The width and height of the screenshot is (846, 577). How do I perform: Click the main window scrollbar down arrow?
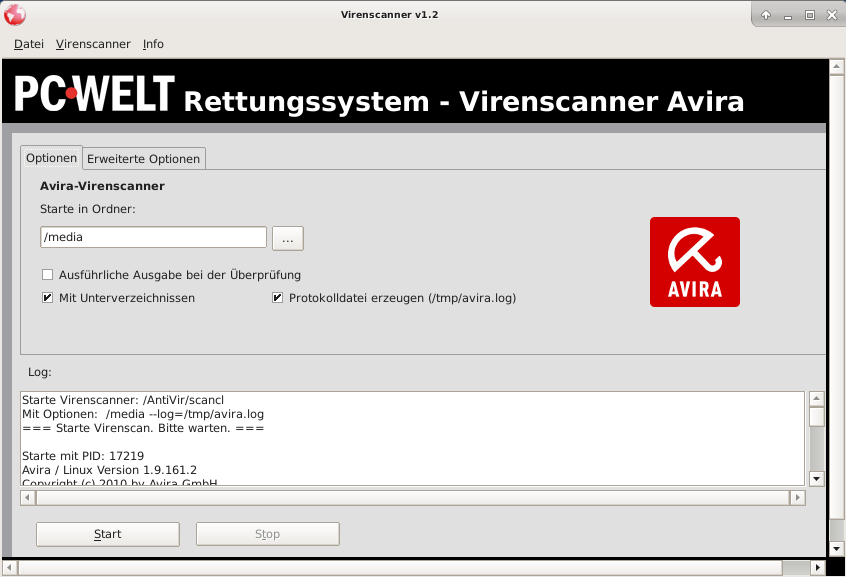(836, 549)
